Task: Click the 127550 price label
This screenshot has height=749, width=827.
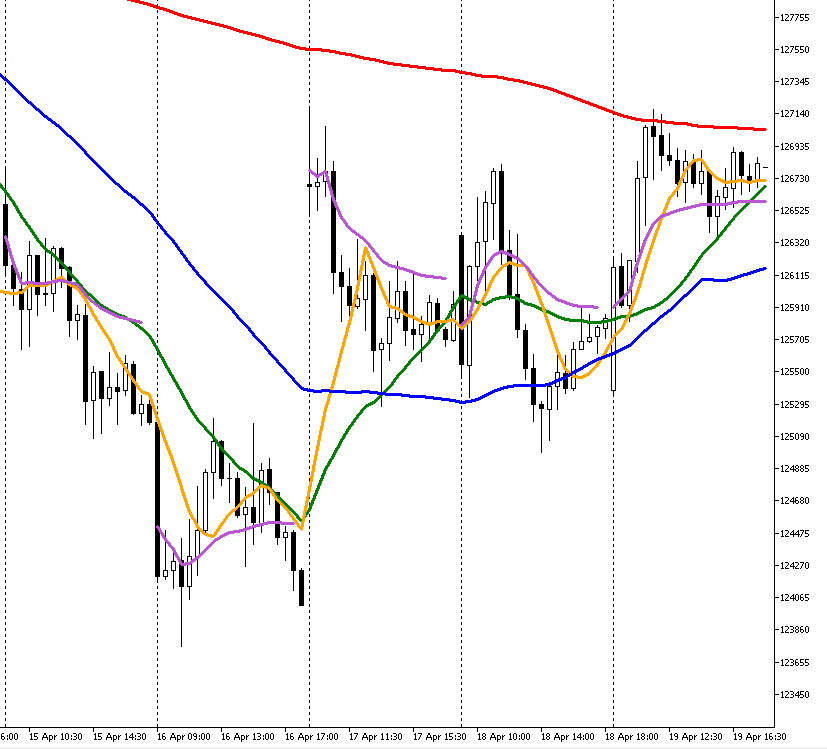Action: (794, 50)
